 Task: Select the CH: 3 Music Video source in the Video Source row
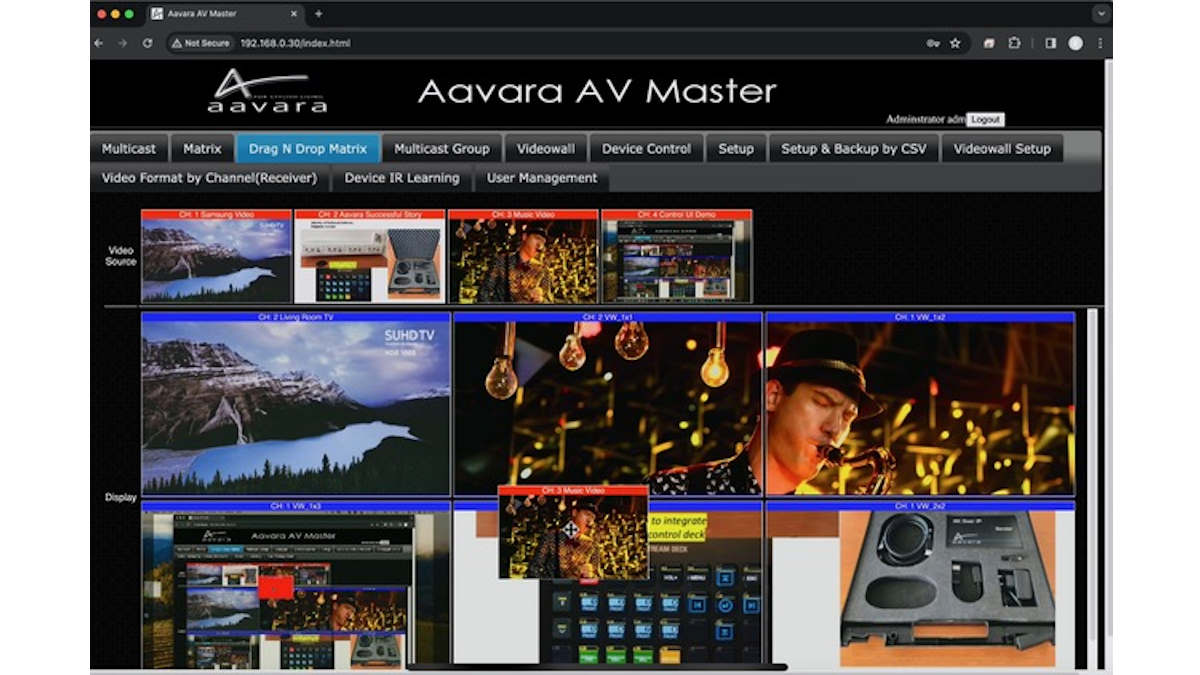tap(524, 256)
